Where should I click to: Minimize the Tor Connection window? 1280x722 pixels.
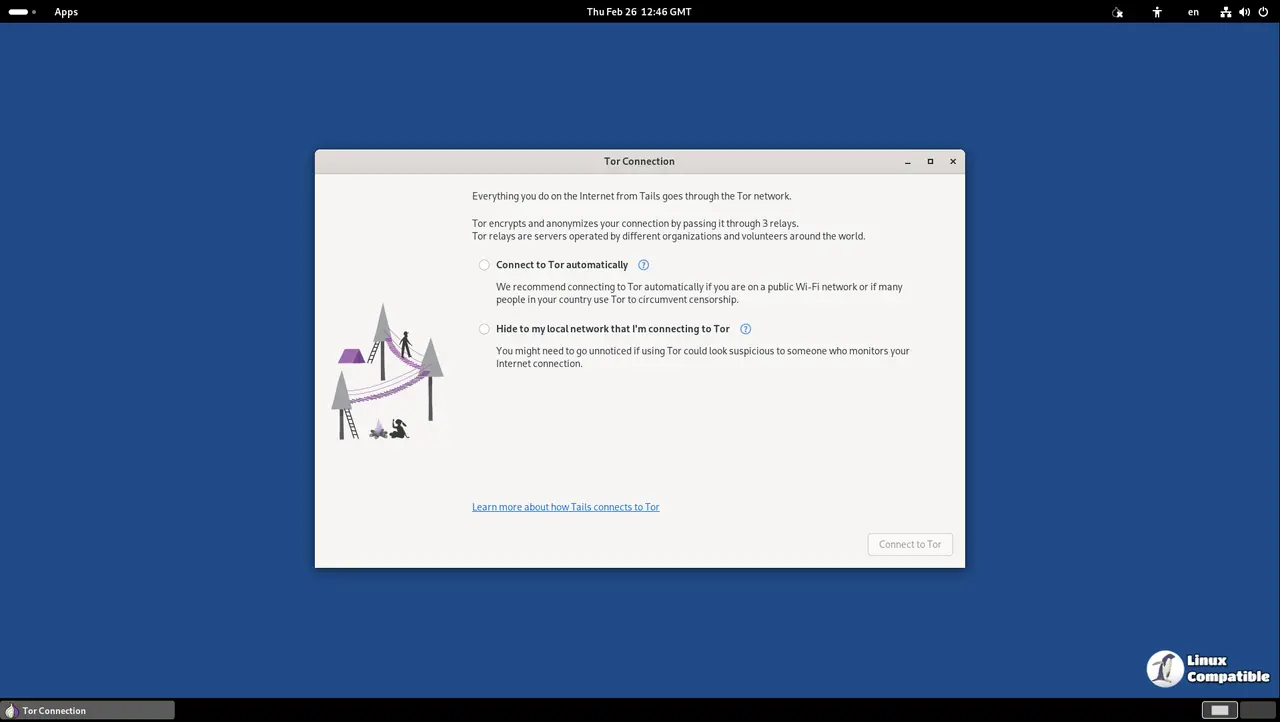point(908,161)
